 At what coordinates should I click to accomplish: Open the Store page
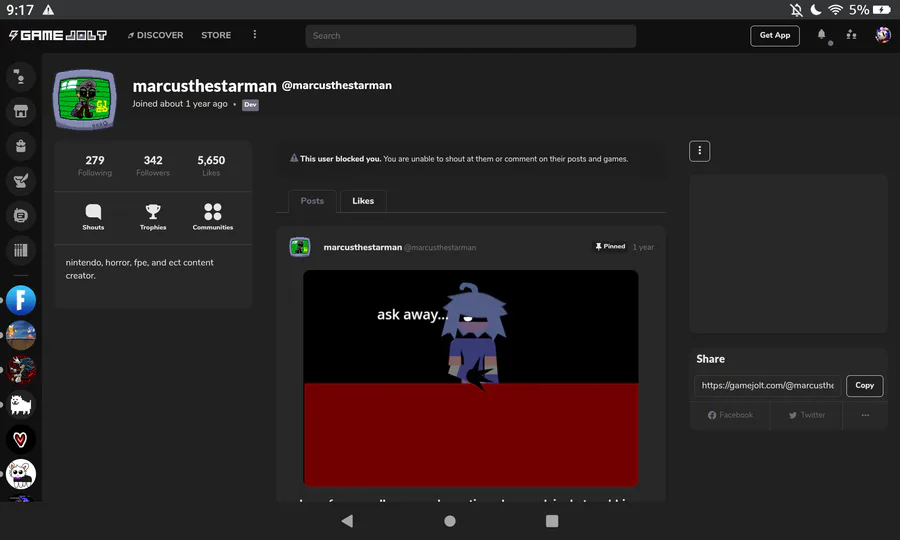coord(216,36)
